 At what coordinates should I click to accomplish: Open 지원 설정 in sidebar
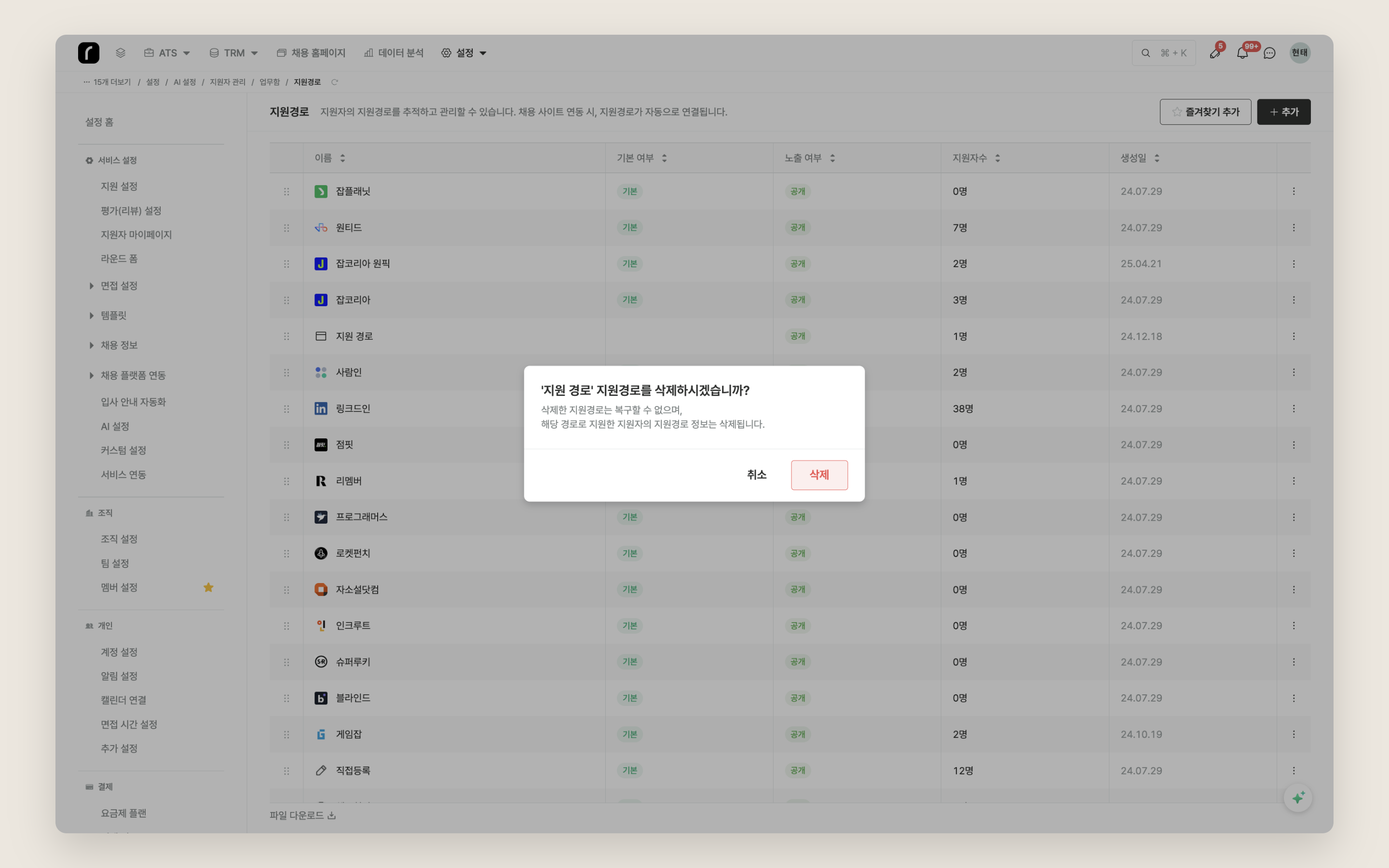point(119,186)
